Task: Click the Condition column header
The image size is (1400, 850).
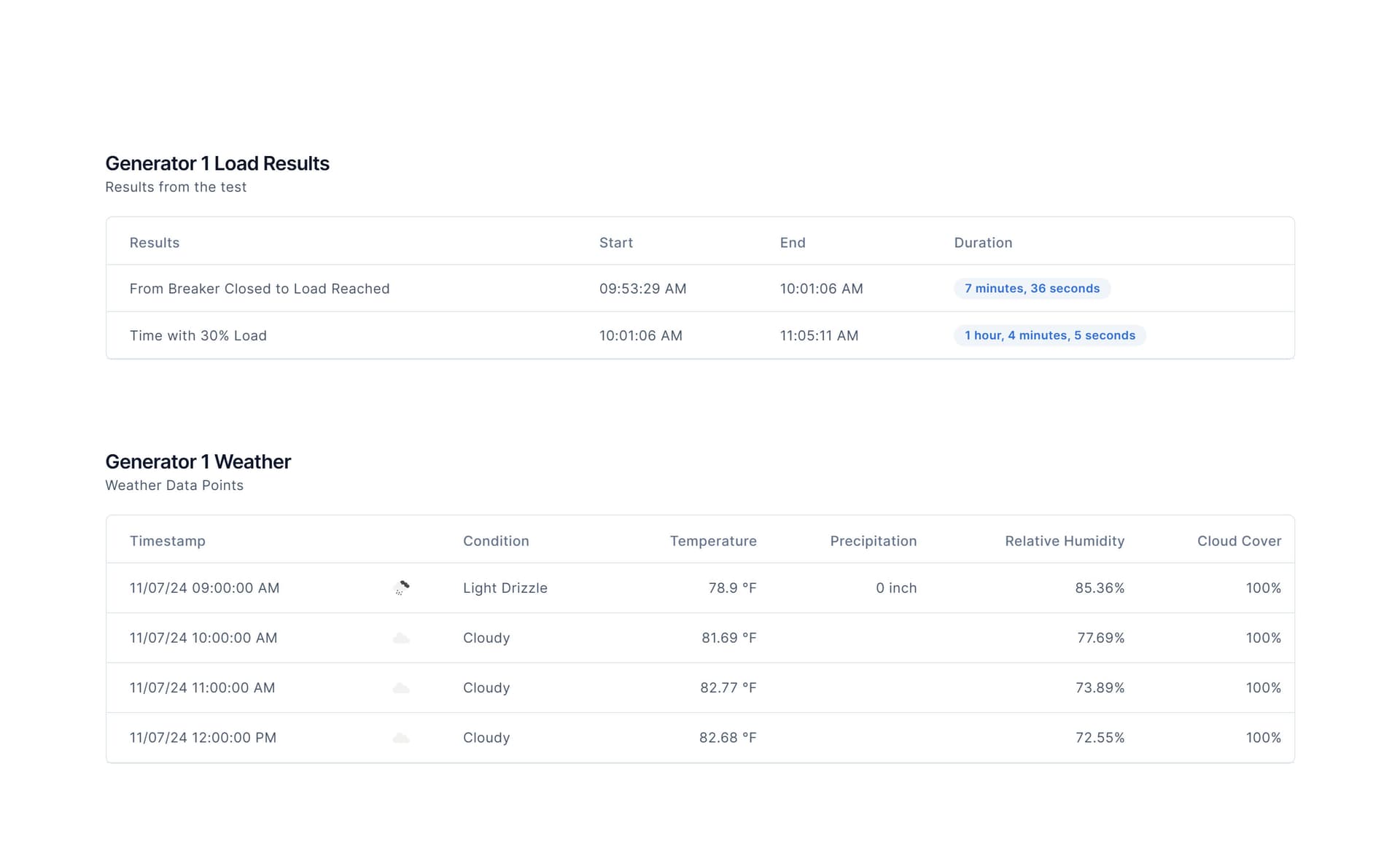Action: pos(496,540)
